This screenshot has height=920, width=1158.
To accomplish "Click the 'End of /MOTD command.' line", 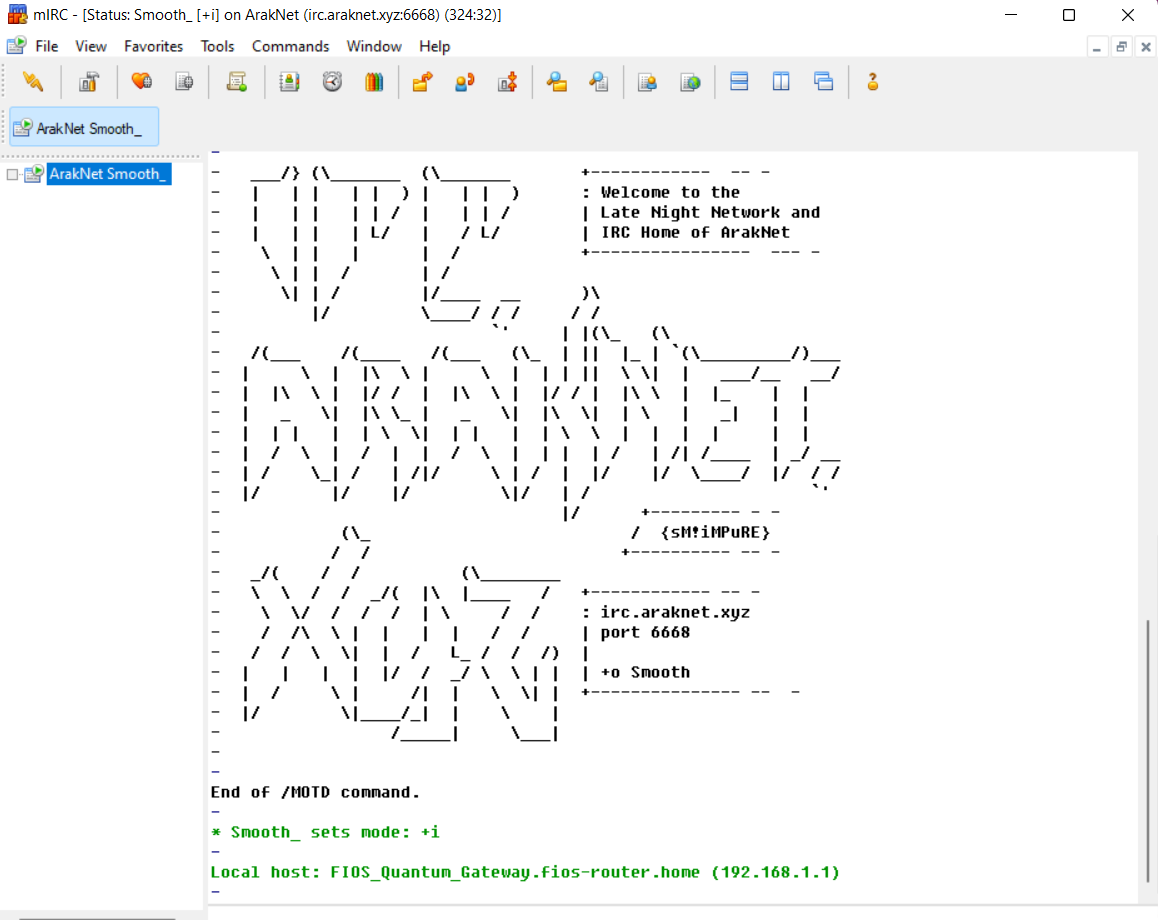I will click(315, 792).
